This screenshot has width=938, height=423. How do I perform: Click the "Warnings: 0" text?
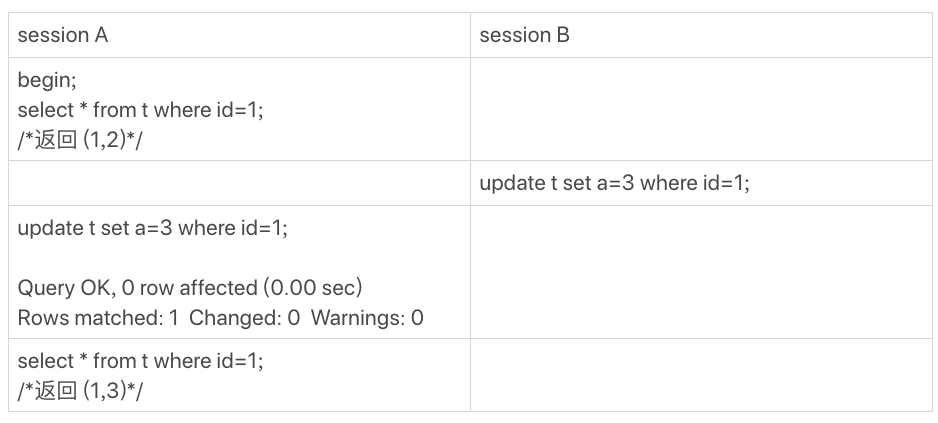[367, 318]
